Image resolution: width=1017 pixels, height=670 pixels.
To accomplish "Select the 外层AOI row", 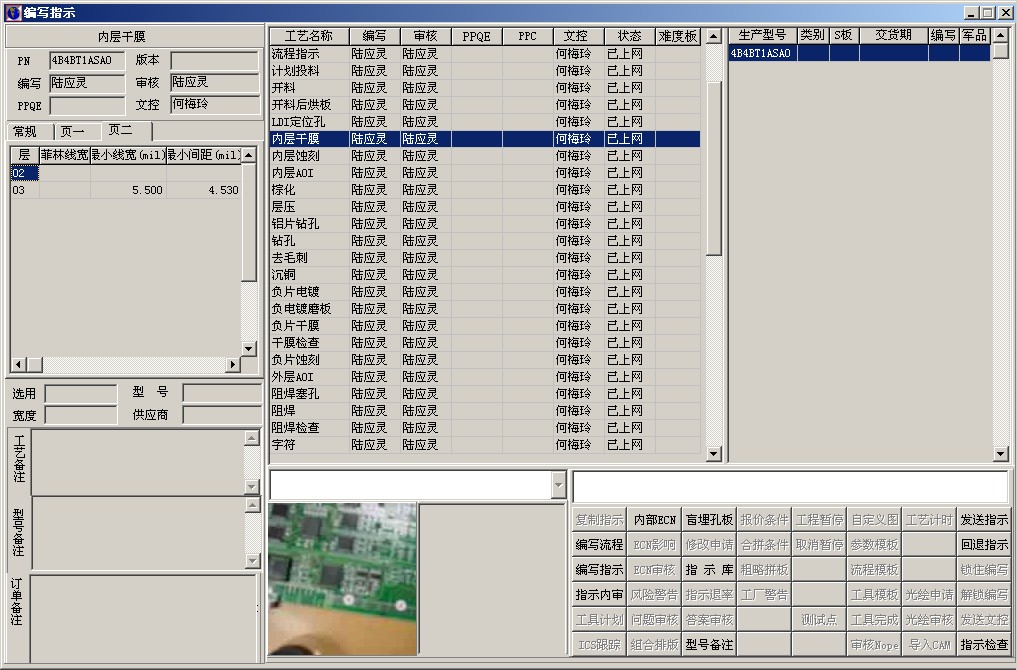I will (485, 377).
